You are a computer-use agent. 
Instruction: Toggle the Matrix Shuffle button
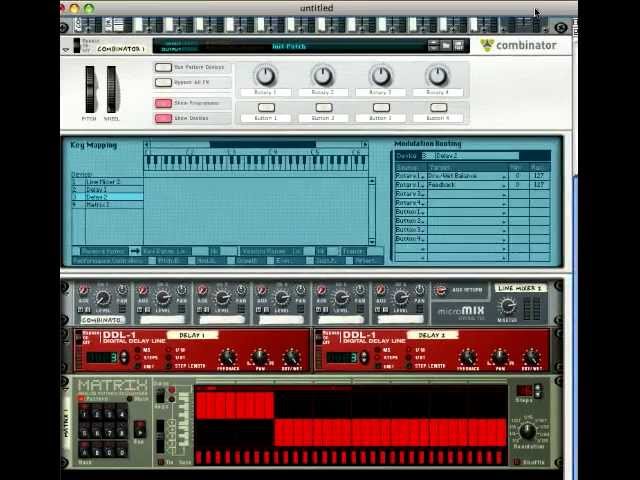(x=518, y=462)
